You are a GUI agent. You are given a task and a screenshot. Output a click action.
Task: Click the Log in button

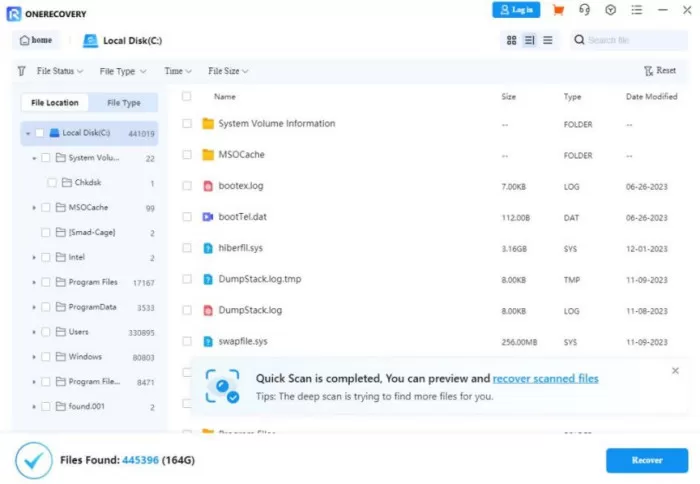(516, 10)
